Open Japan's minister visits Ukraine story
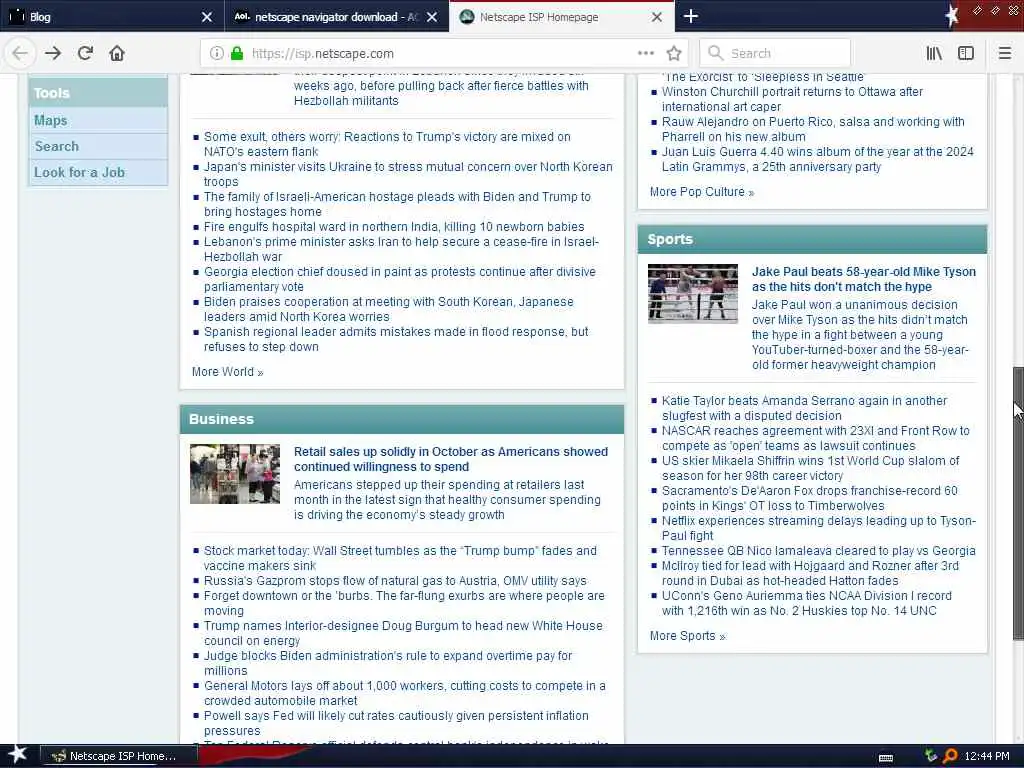 coord(408,174)
